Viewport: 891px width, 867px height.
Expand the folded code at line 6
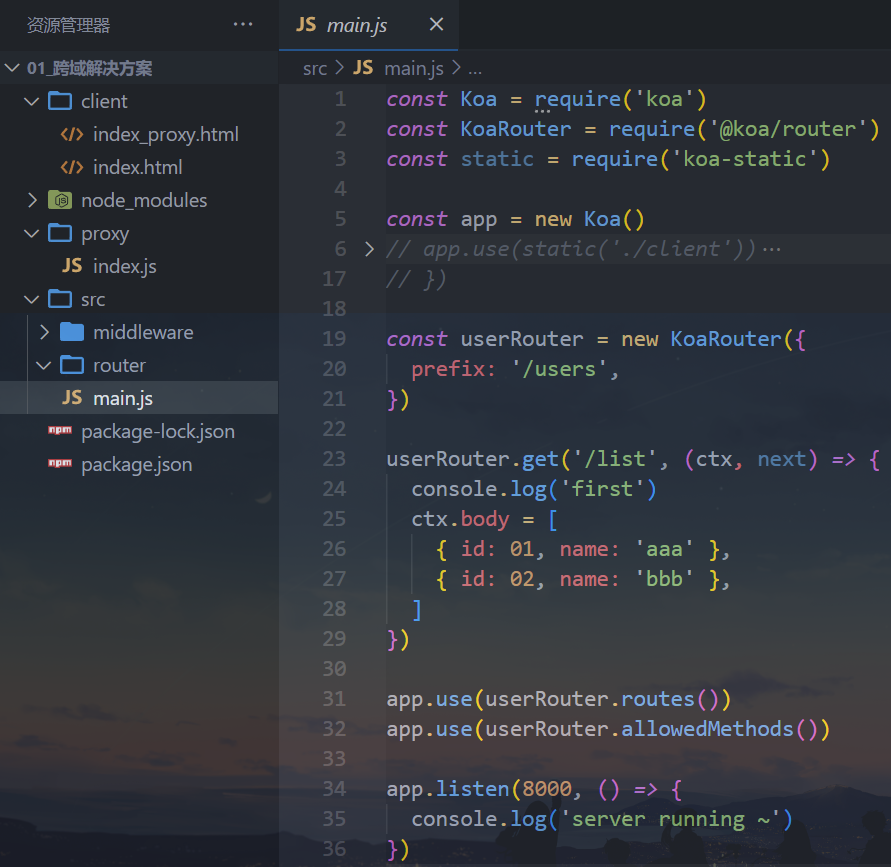(x=369, y=249)
